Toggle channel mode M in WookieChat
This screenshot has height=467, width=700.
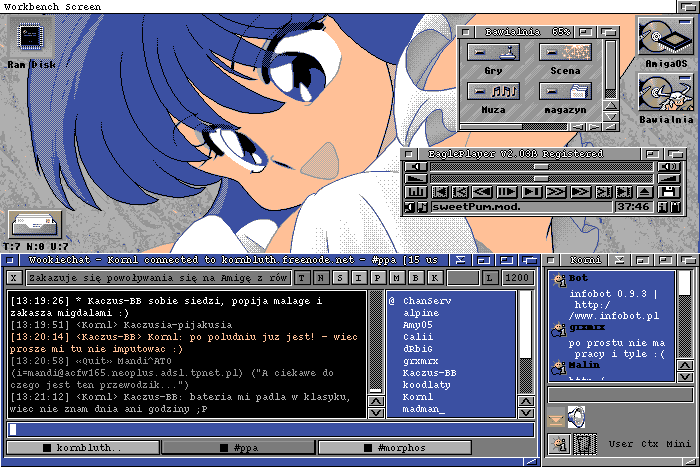tap(396, 278)
